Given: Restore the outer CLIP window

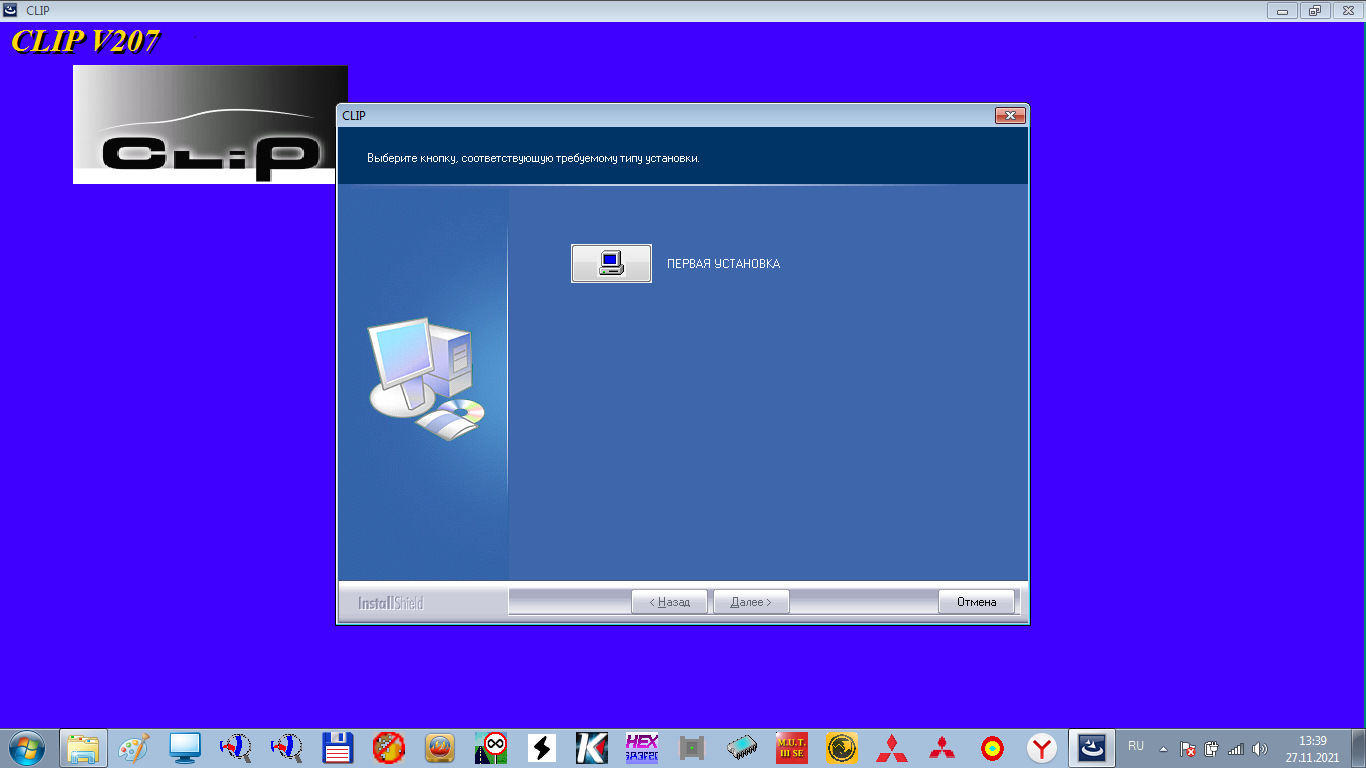Looking at the screenshot, I should 1314,11.
